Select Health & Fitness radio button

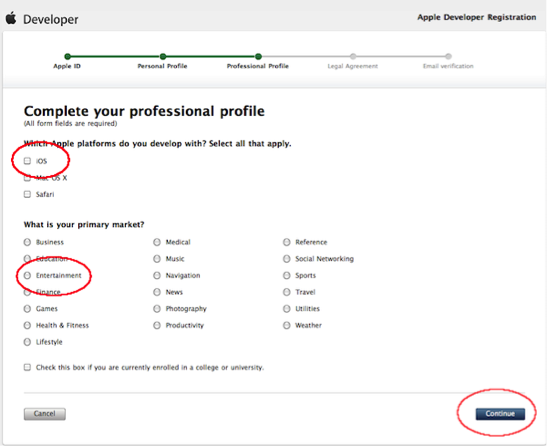(27, 325)
